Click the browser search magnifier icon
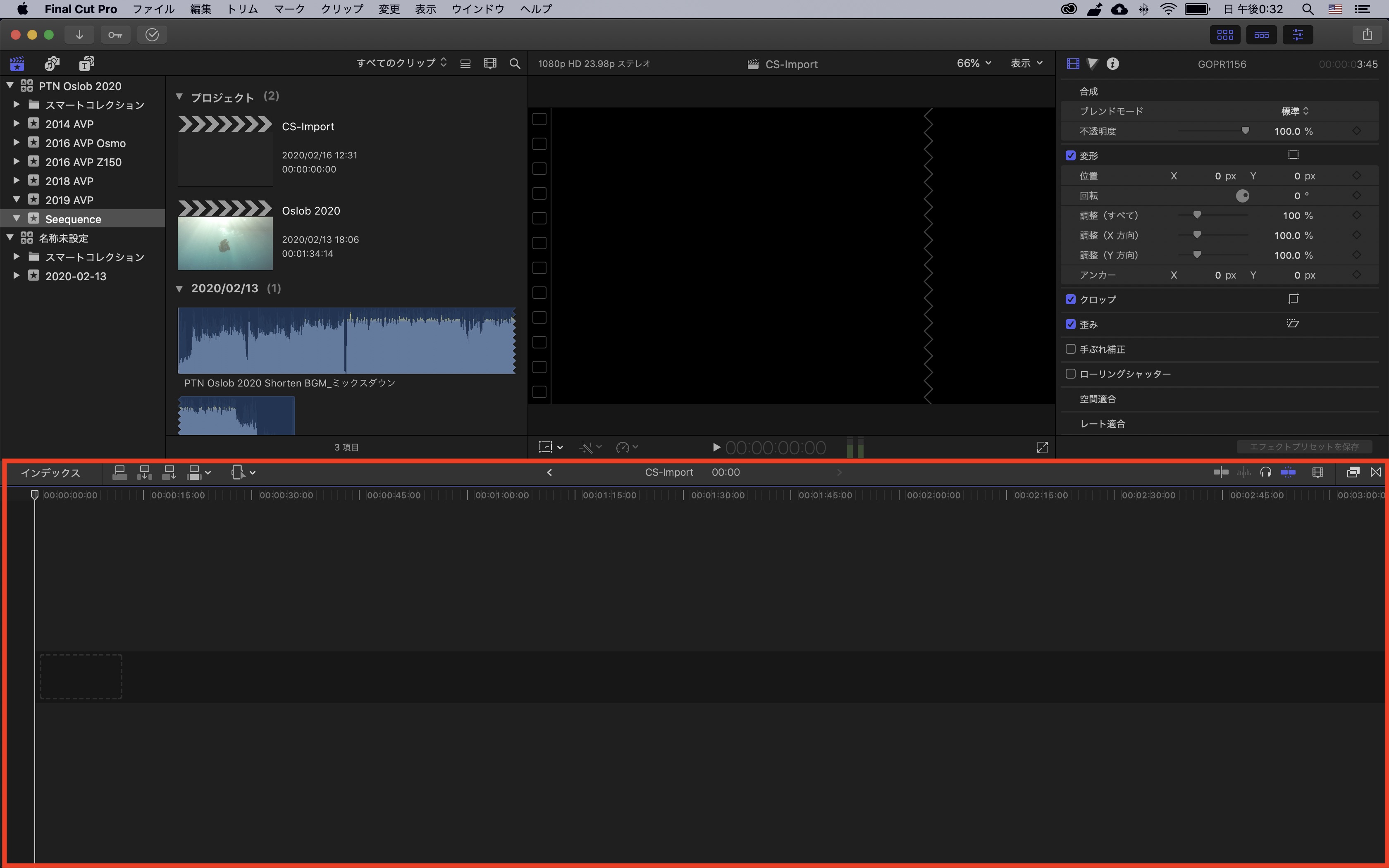Screen dimensions: 1389x868 coord(515,64)
